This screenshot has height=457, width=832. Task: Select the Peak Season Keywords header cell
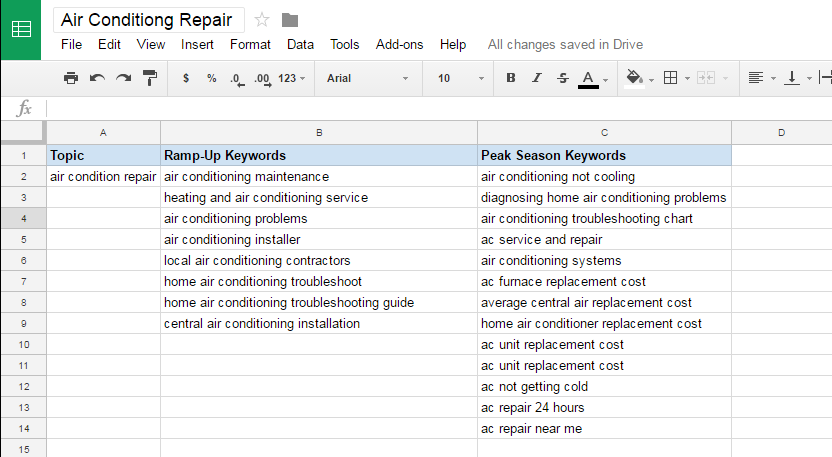(604, 156)
